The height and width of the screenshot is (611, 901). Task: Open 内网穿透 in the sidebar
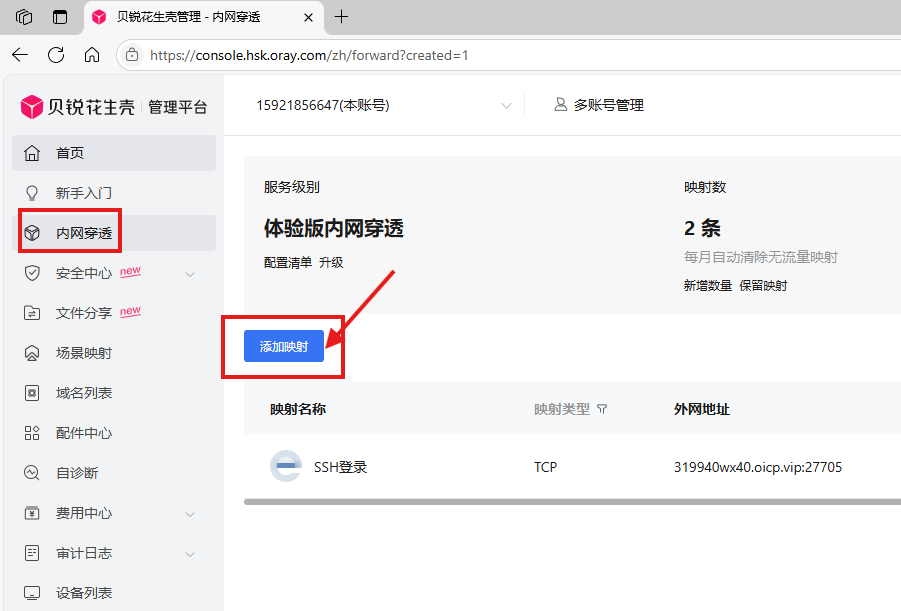click(x=114, y=233)
